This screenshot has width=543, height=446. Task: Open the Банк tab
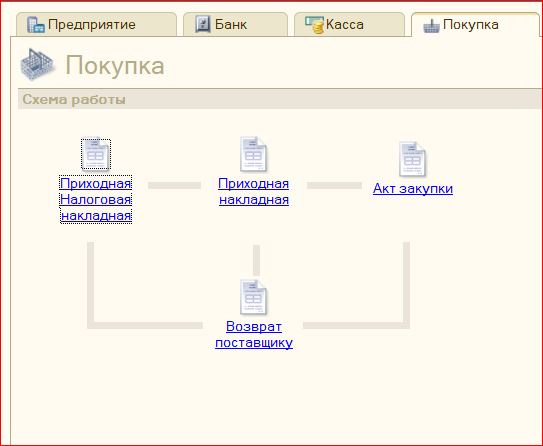tap(235, 24)
